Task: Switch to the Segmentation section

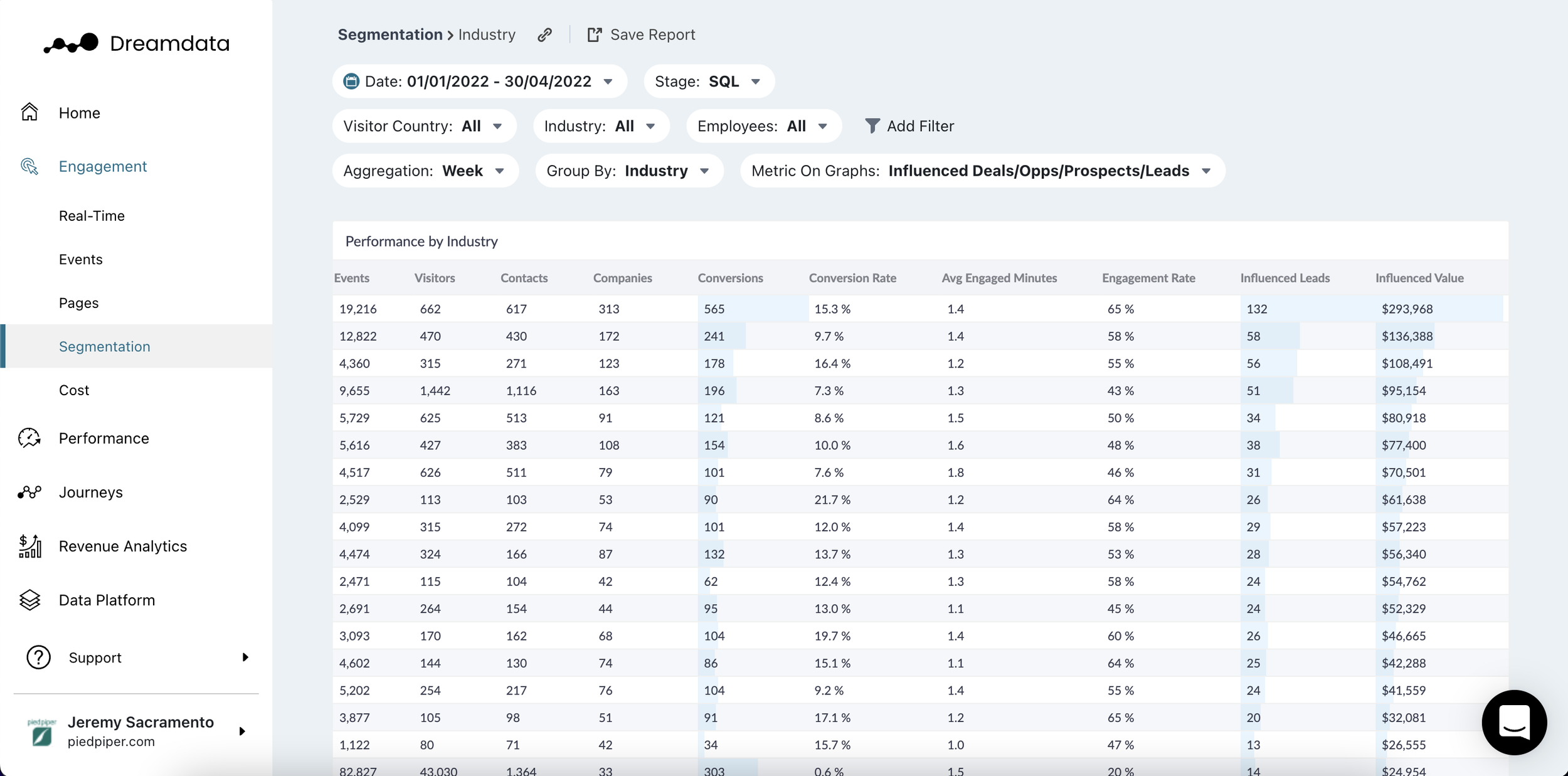Action: [x=105, y=346]
